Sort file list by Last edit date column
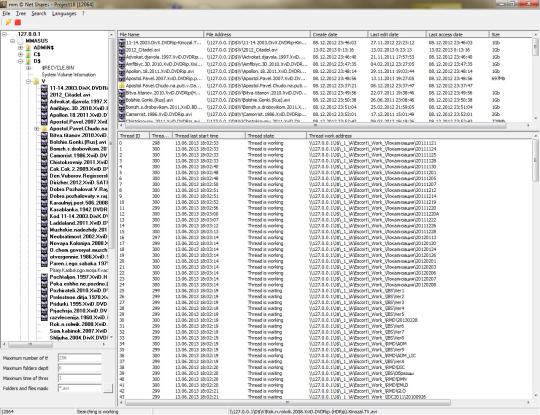Image resolution: width=540 pixels, height=415 pixels. tap(397, 34)
